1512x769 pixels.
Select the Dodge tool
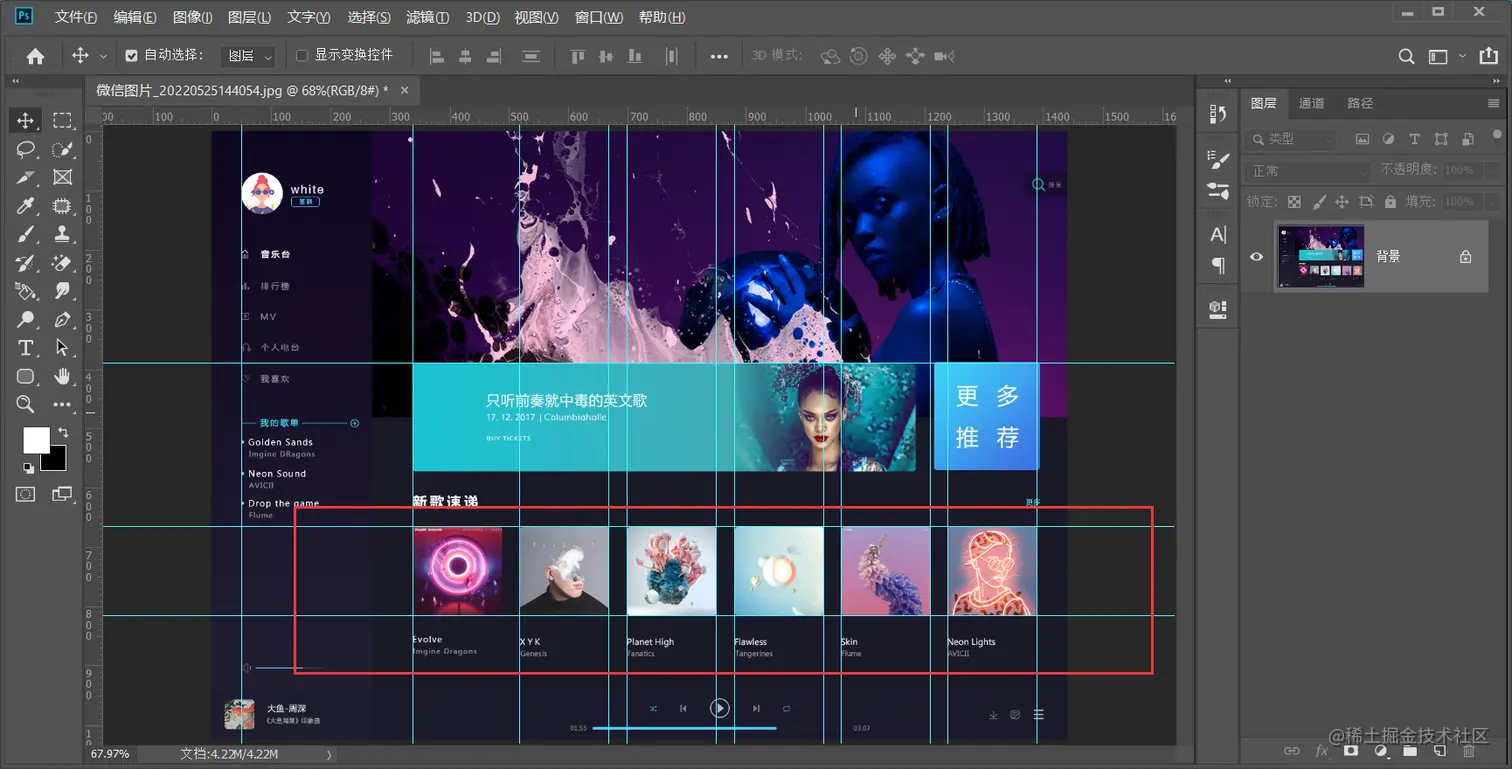[26, 320]
